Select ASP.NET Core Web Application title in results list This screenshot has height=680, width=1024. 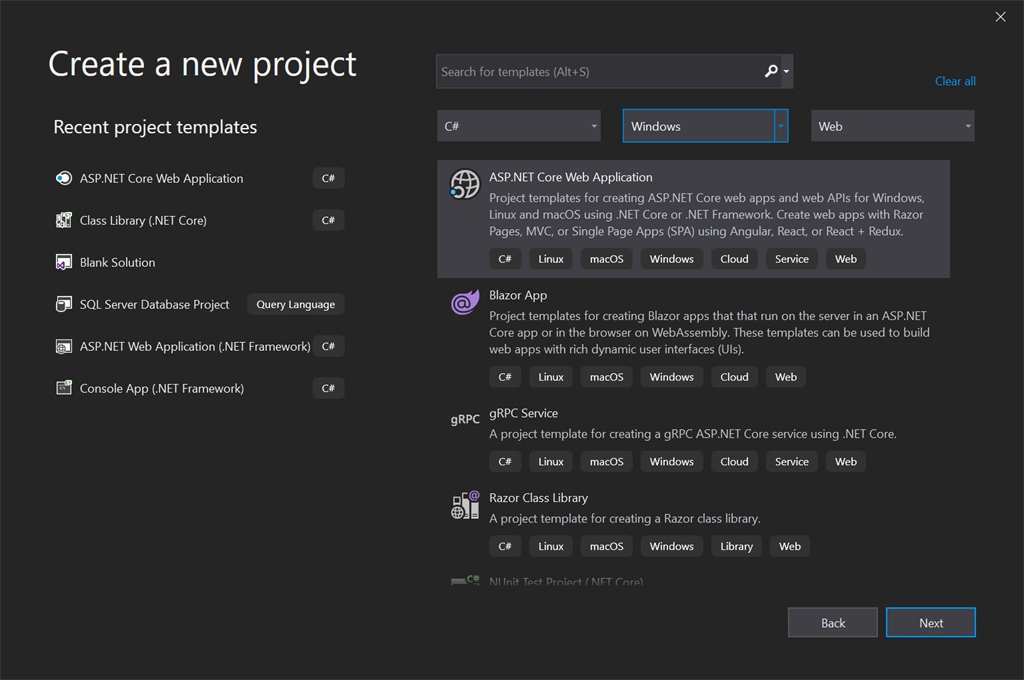571,177
